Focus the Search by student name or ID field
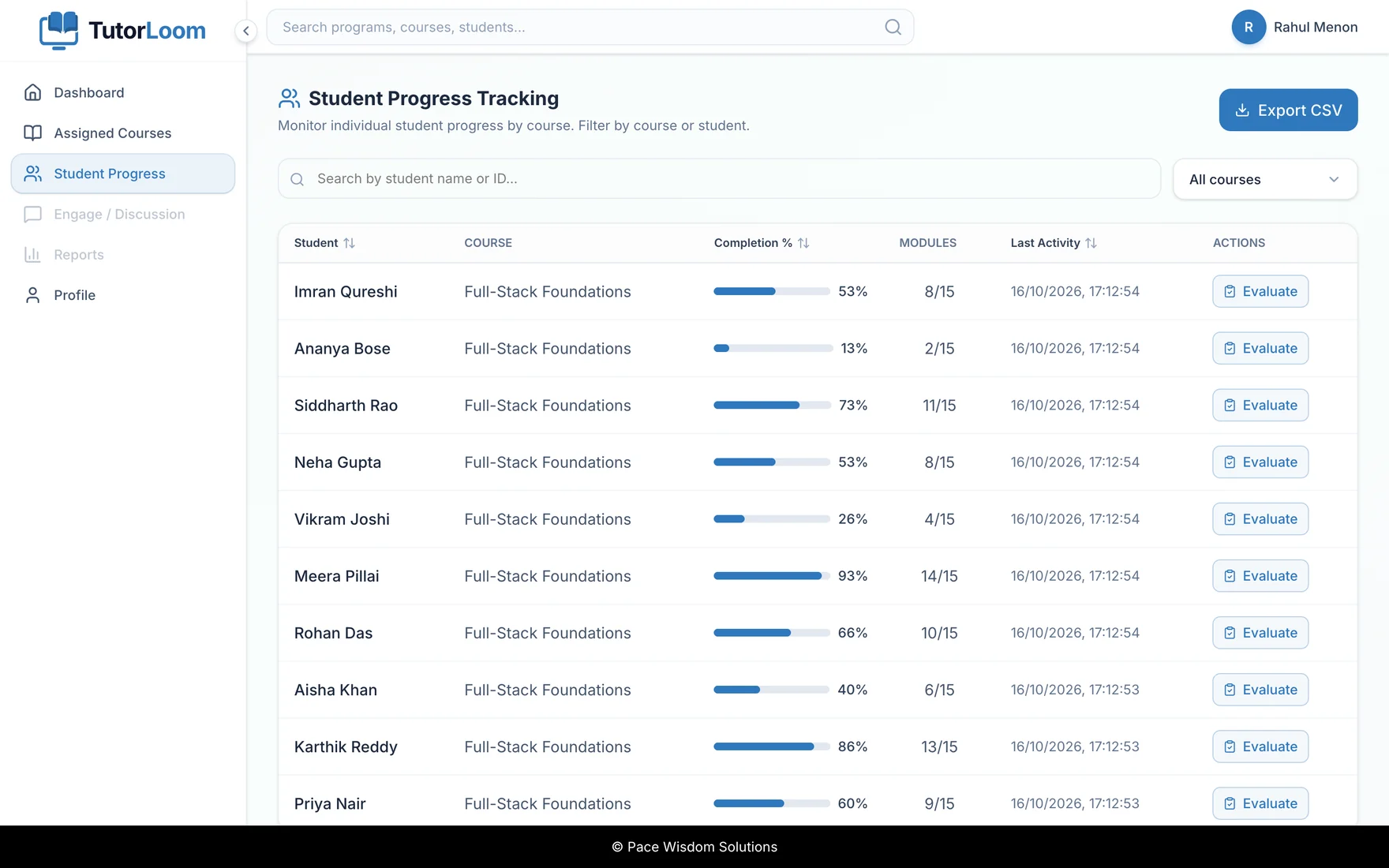 719,179
